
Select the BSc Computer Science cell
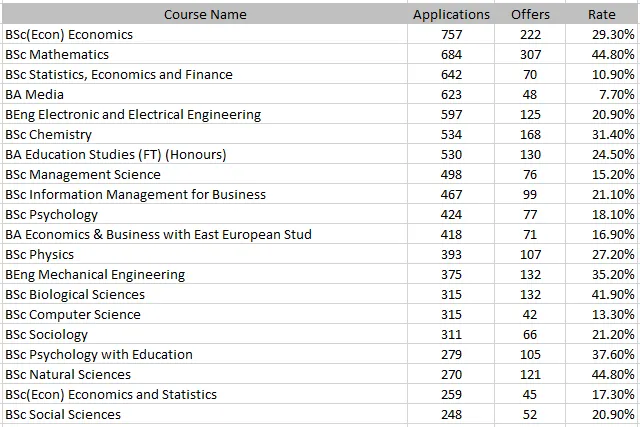tap(73, 314)
